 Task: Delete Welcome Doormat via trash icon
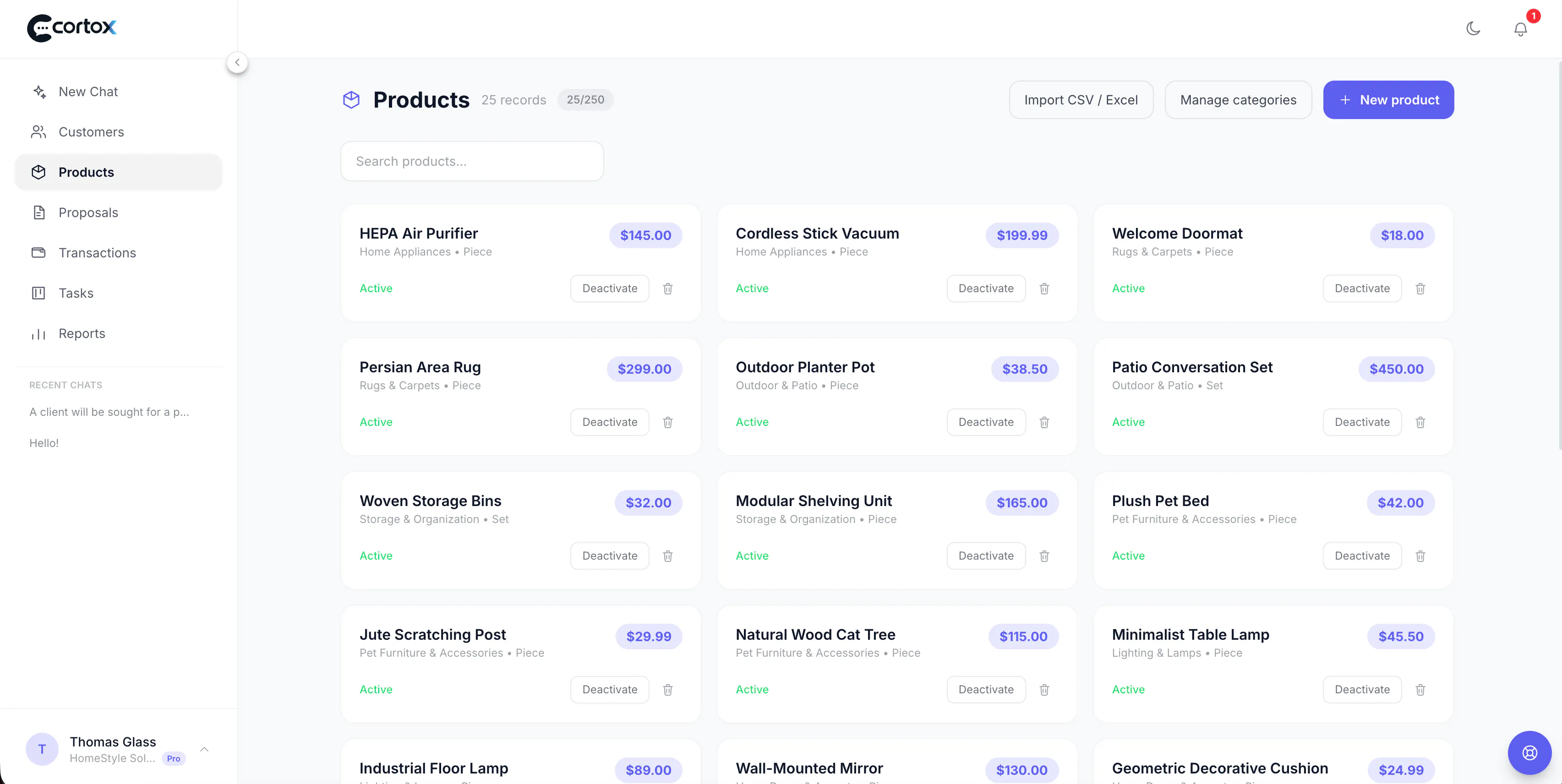point(1420,289)
